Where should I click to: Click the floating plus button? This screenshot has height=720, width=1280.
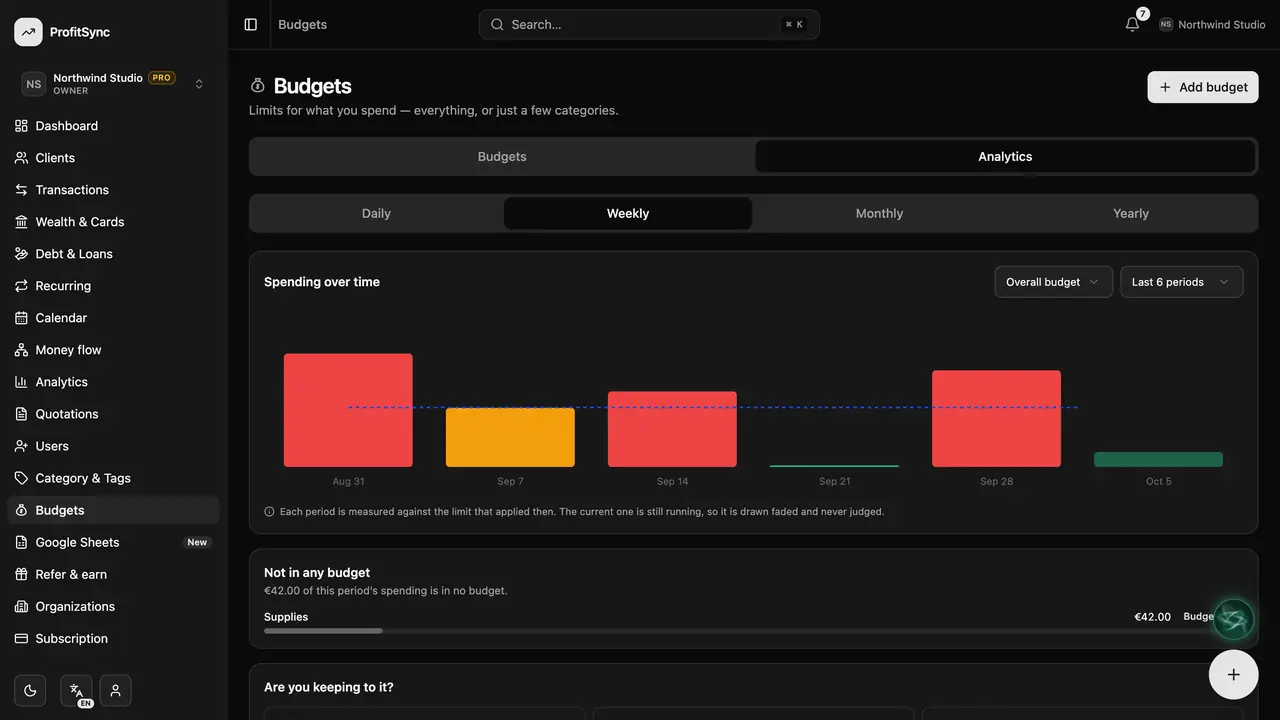(1233, 674)
